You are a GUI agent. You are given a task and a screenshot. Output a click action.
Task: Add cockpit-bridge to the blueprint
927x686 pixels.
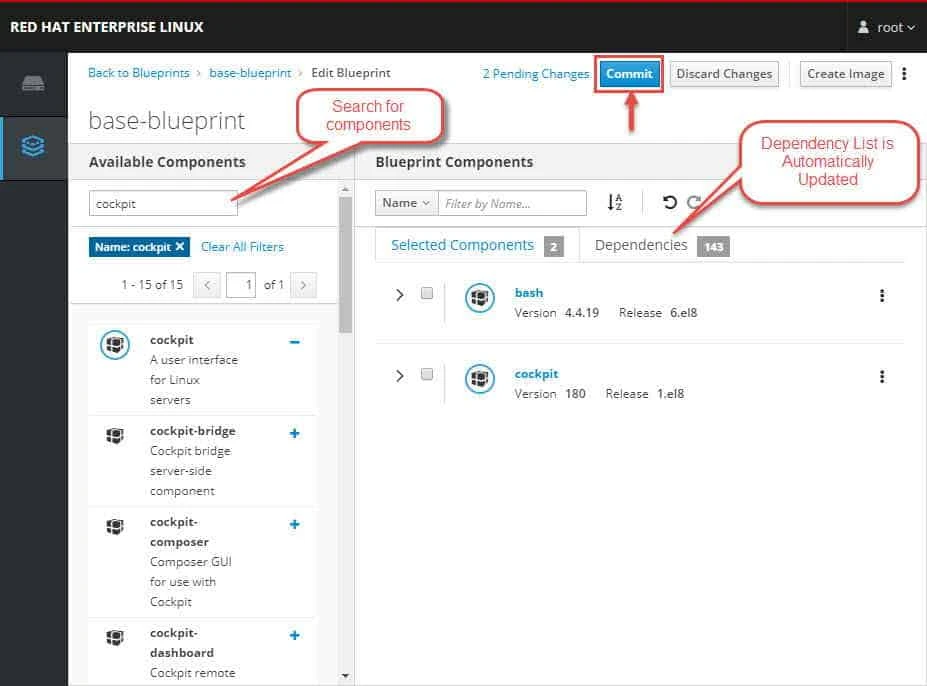tap(293, 432)
